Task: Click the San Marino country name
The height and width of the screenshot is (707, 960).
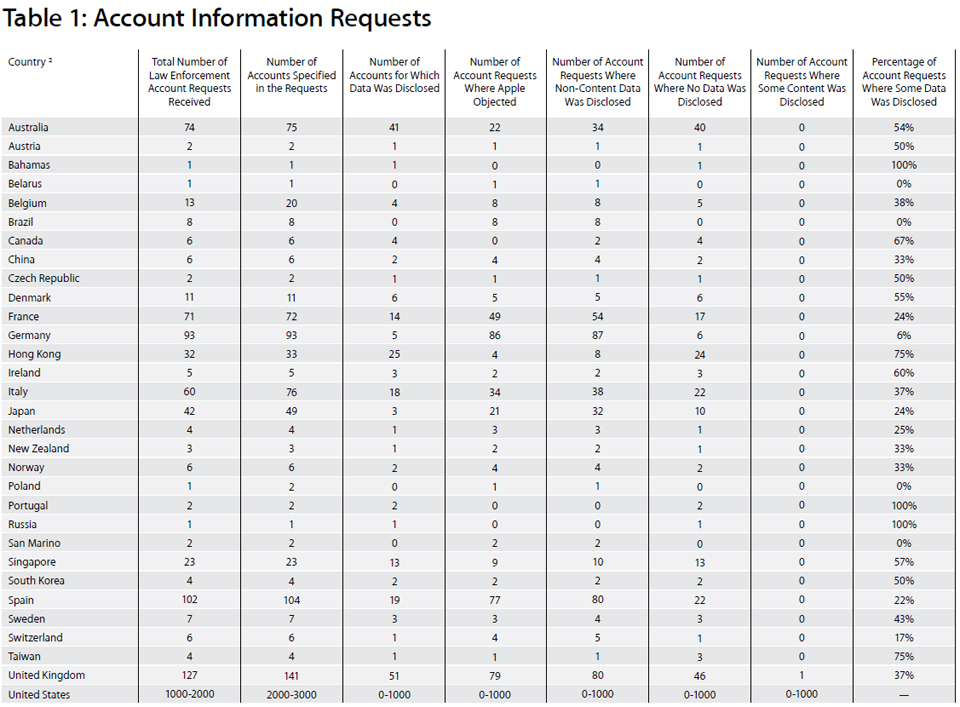Action: 34,543
